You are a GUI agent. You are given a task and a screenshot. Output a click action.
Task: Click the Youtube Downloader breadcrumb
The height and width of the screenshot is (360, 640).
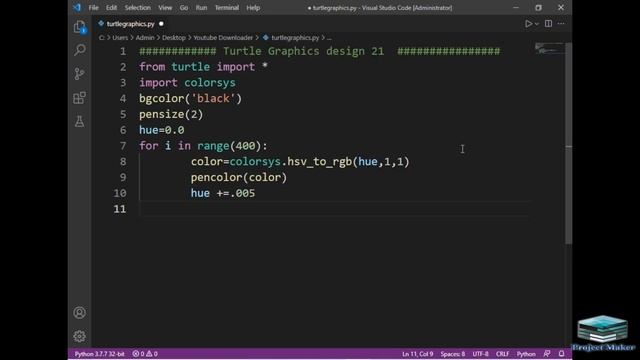[x=223, y=38]
